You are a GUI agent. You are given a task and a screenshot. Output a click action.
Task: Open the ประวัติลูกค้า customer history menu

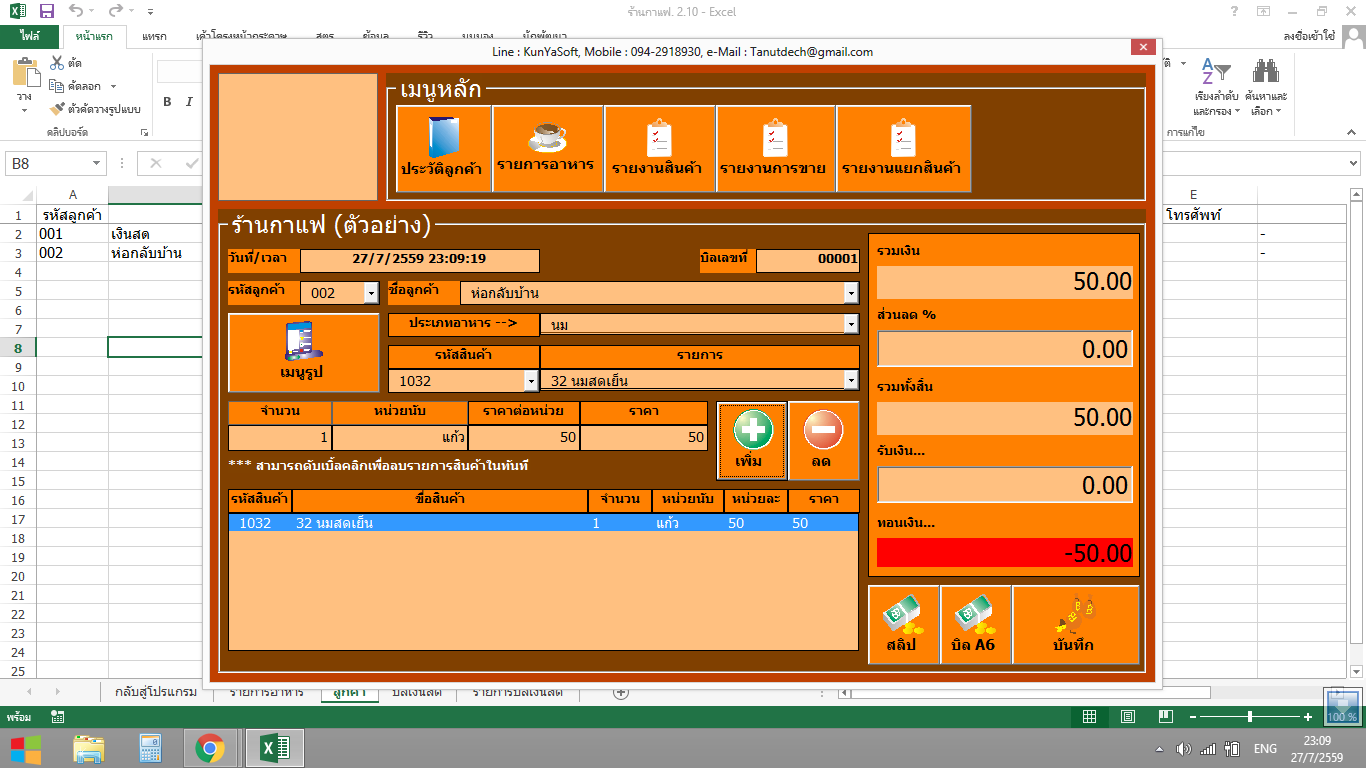(443, 149)
